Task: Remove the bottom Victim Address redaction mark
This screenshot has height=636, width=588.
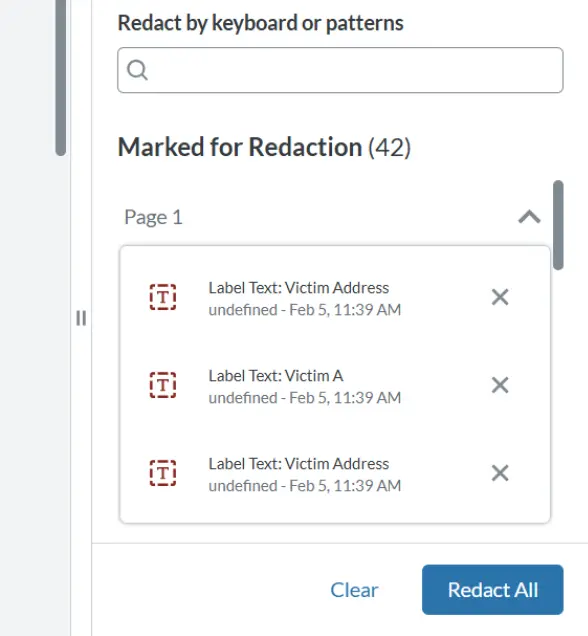Action: pos(500,473)
